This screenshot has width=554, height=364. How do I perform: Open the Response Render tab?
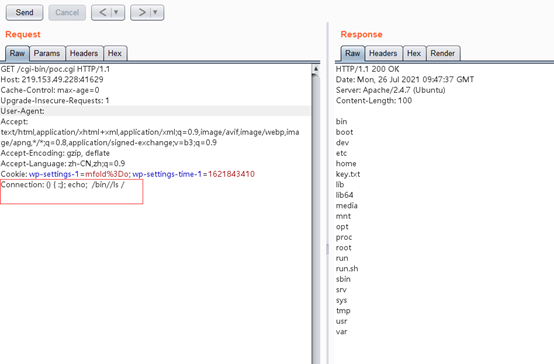tap(443, 53)
